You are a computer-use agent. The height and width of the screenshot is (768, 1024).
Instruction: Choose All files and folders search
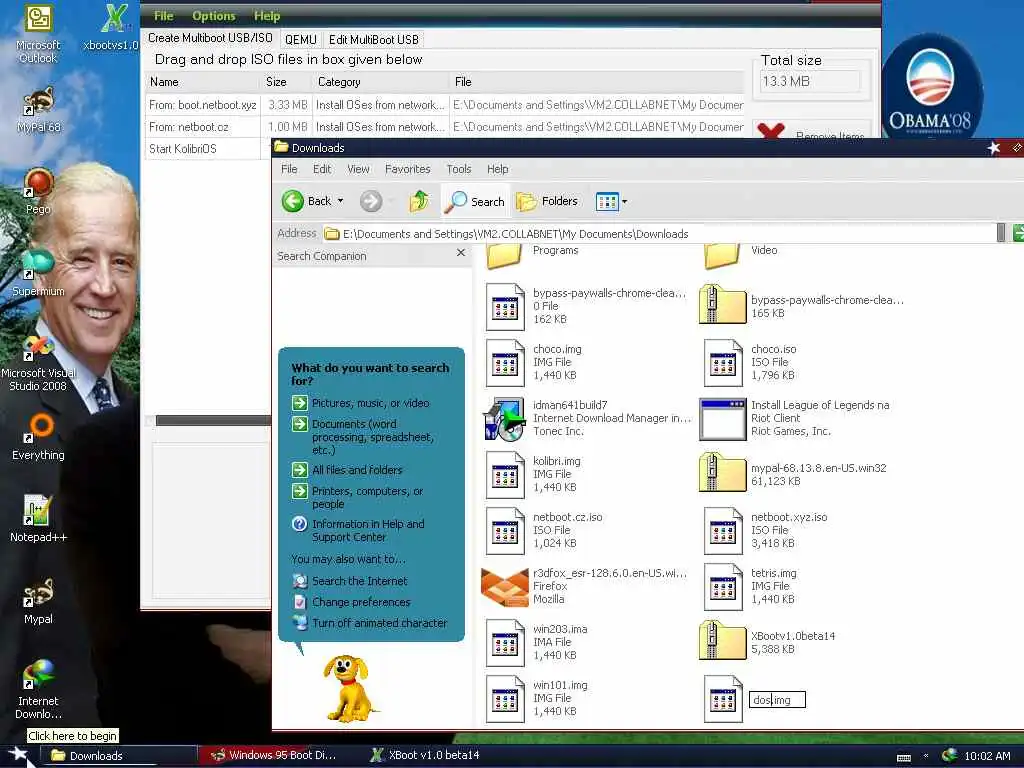[357, 470]
